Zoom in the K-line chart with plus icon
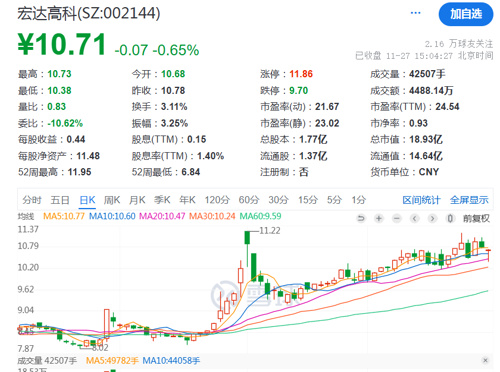The image size is (500, 372). [x=379, y=219]
